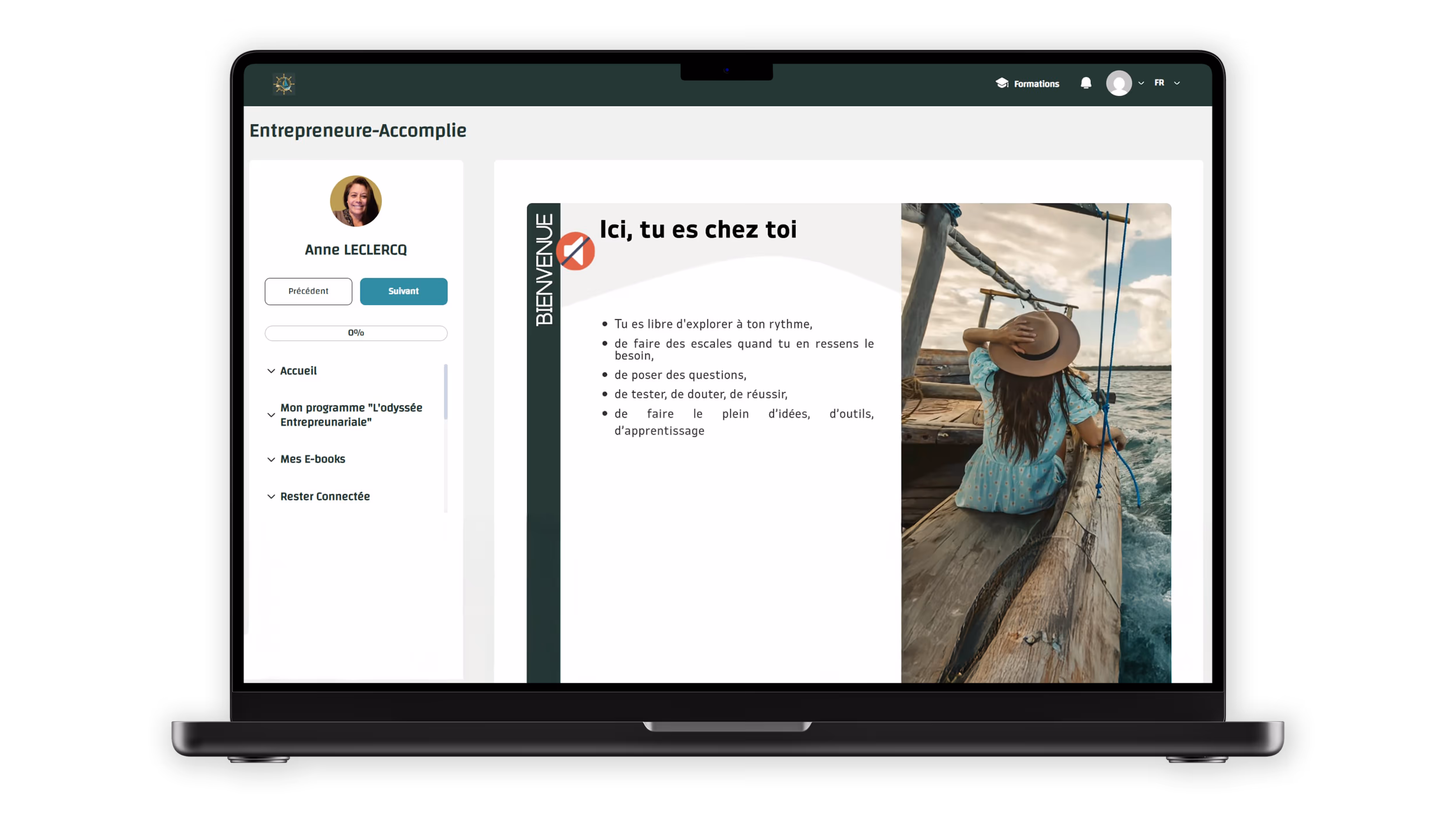Select Rester Connectée in sidebar
The width and height of the screenshot is (1456, 816).
(325, 496)
